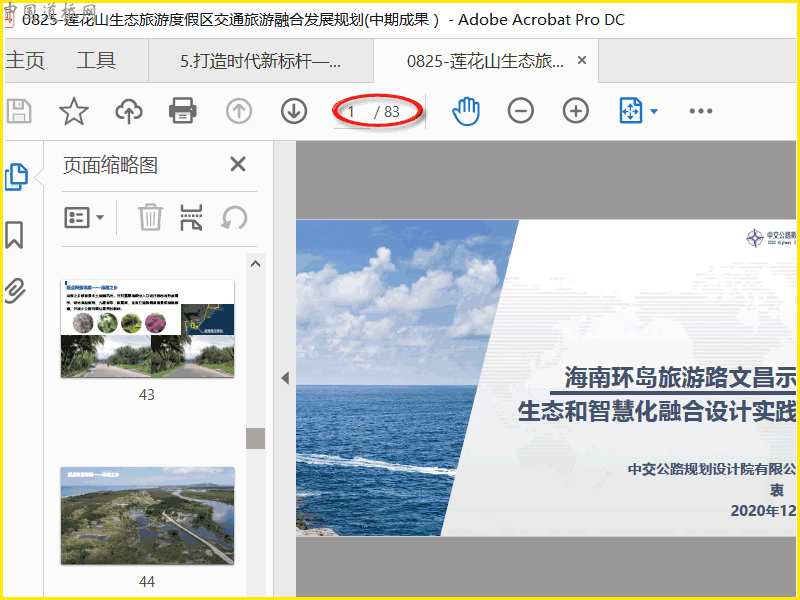
Task: Go to next page arrow
Action: coord(294,111)
